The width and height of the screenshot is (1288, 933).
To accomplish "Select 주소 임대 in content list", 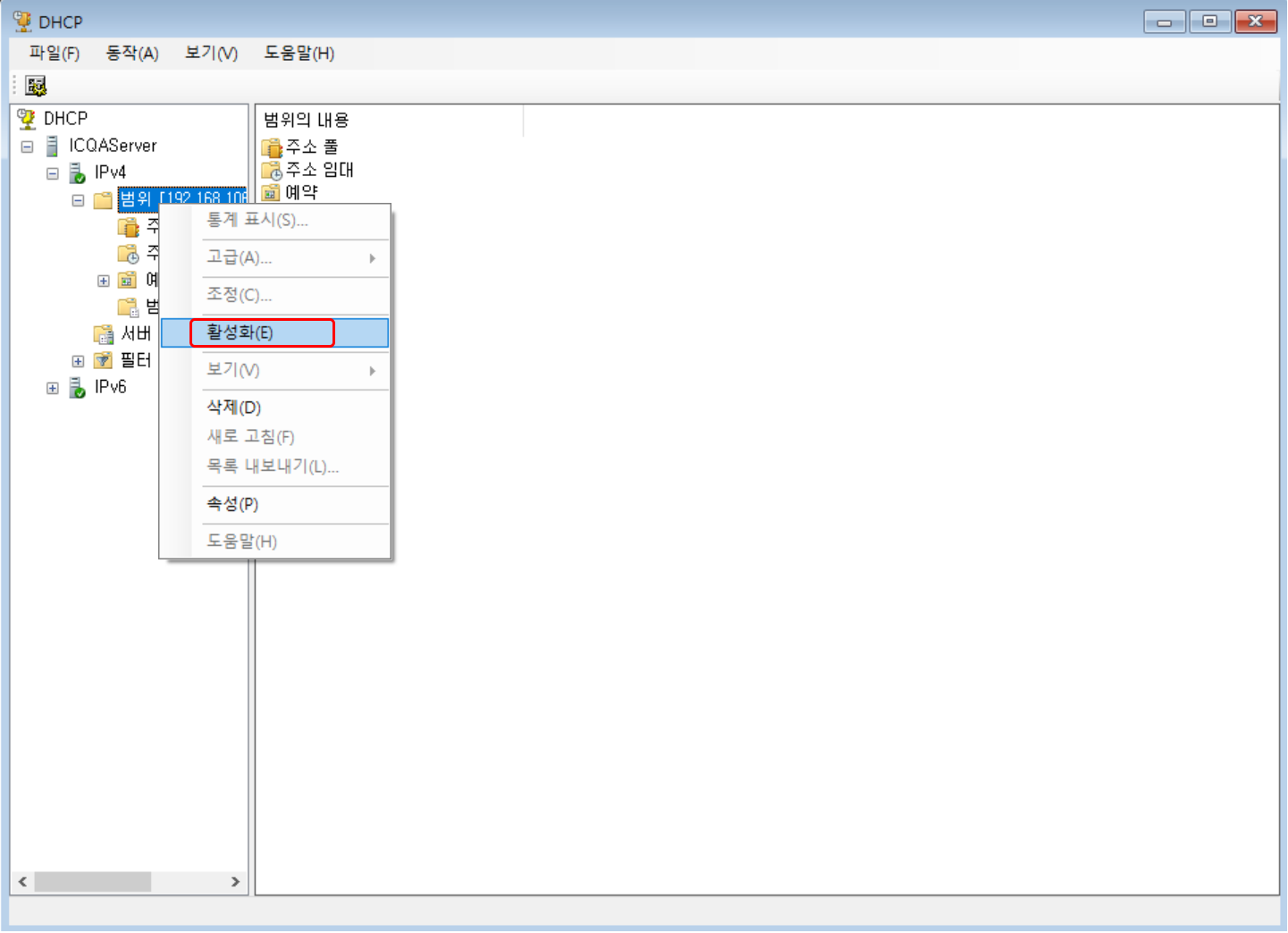I will (319, 170).
